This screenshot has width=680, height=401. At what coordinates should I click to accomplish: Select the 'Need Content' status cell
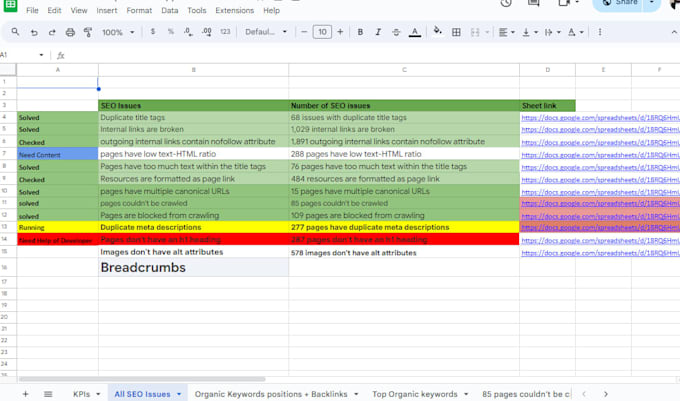tap(58, 154)
